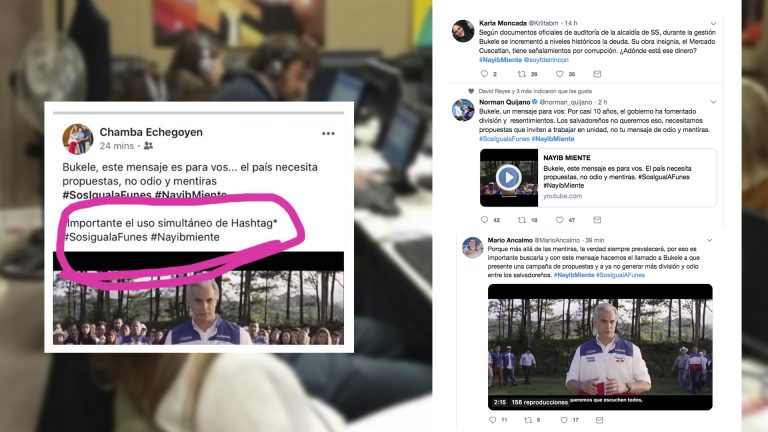The height and width of the screenshot is (432, 768).
Task: Reply to Norman Quijano's tweet
Action: (x=484, y=219)
